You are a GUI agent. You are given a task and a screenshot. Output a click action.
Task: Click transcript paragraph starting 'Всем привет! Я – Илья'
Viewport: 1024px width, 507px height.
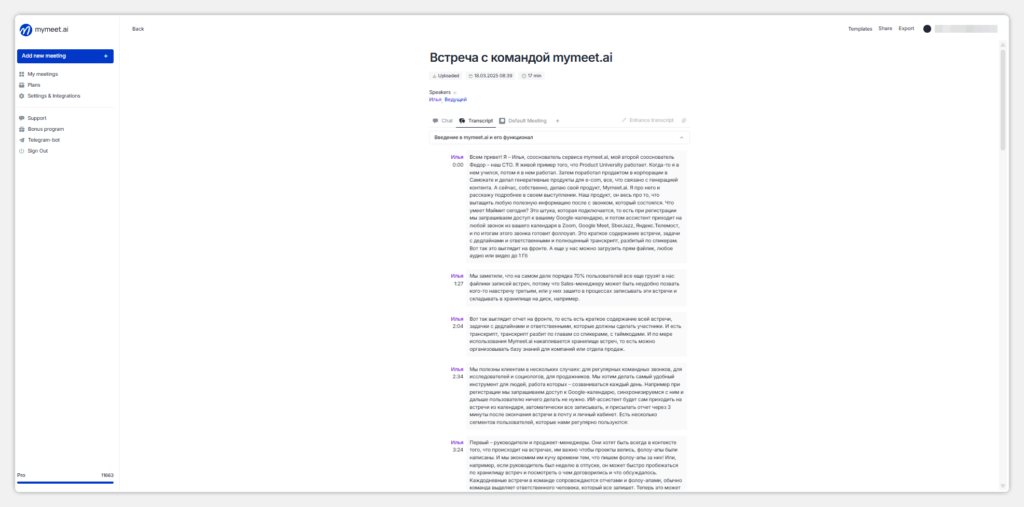click(x=577, y=206)
